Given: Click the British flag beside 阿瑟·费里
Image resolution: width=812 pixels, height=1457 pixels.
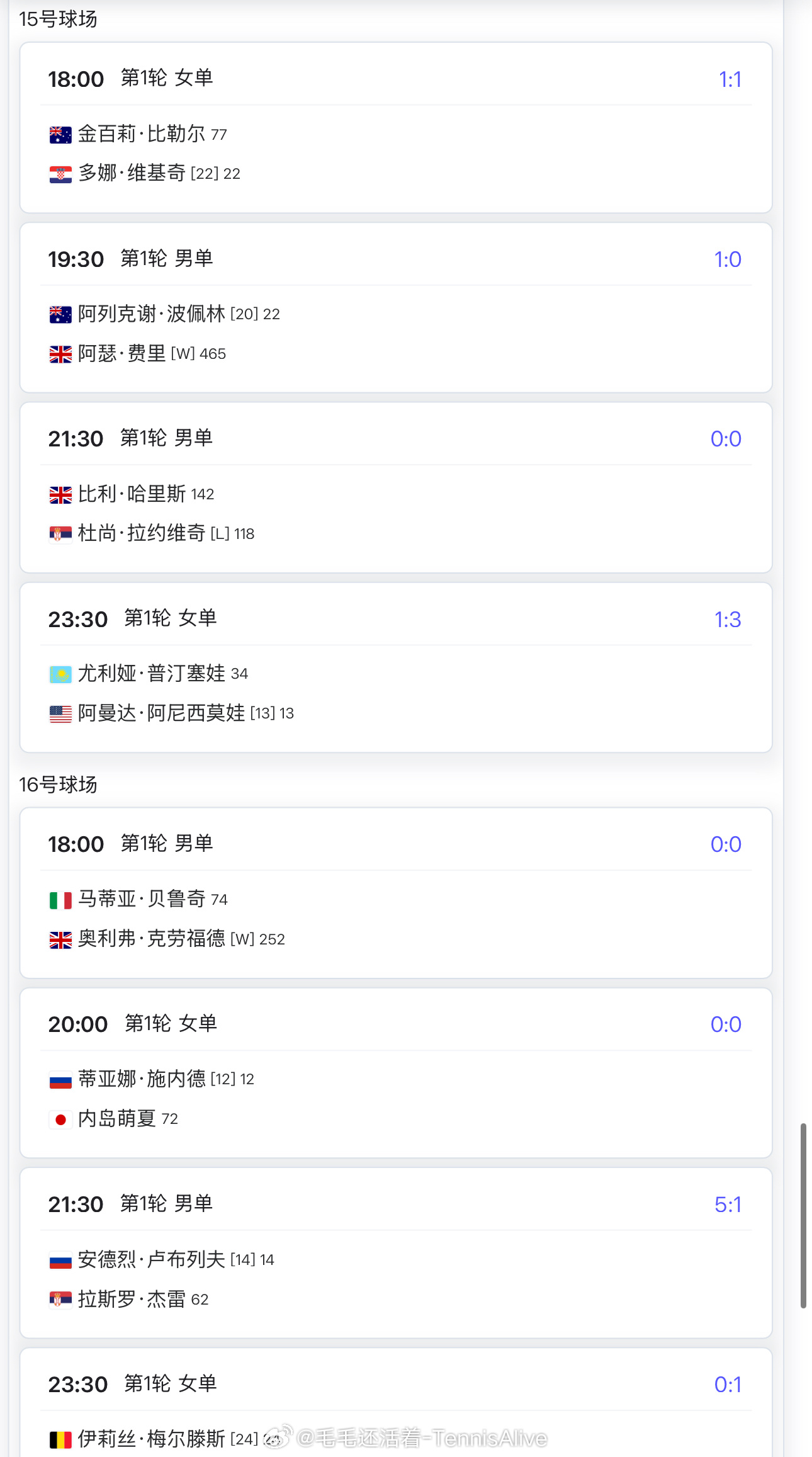Looking at the screenshot, I should (60, 354).
